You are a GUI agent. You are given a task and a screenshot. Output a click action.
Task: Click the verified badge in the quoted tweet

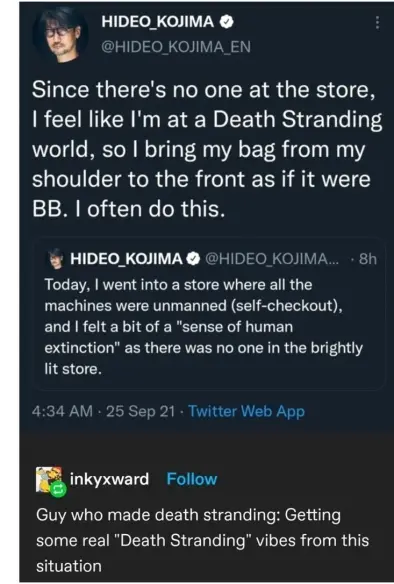point(193,258)
